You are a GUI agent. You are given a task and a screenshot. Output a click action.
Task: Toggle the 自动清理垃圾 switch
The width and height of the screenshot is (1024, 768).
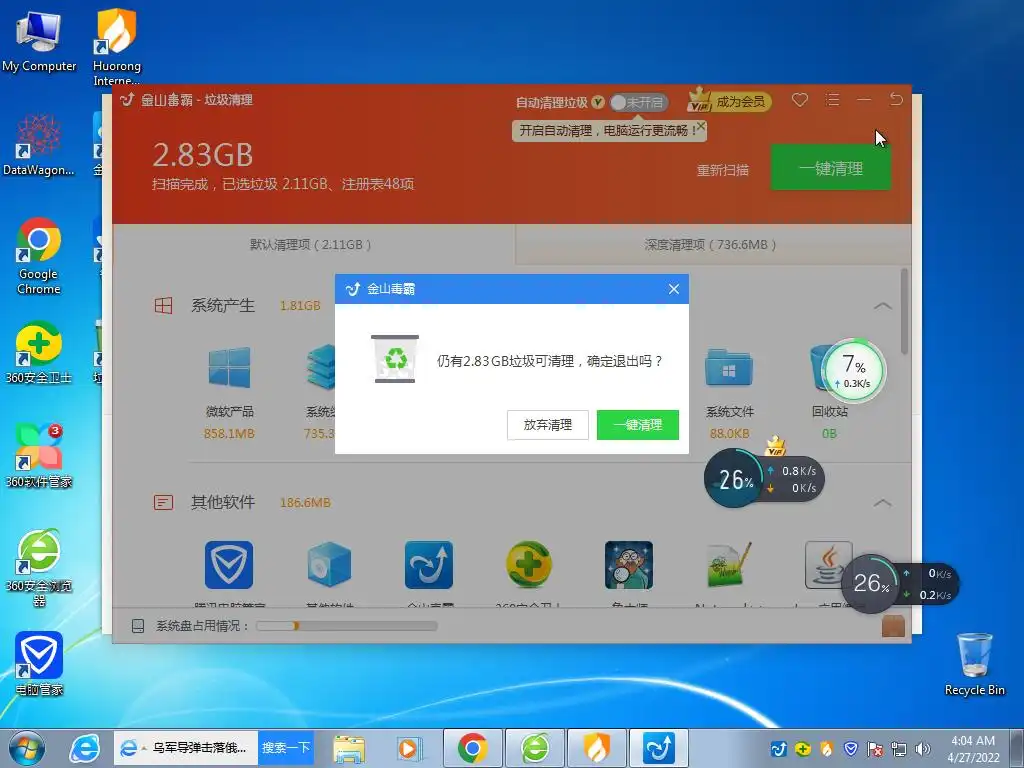tap(638, 103)
